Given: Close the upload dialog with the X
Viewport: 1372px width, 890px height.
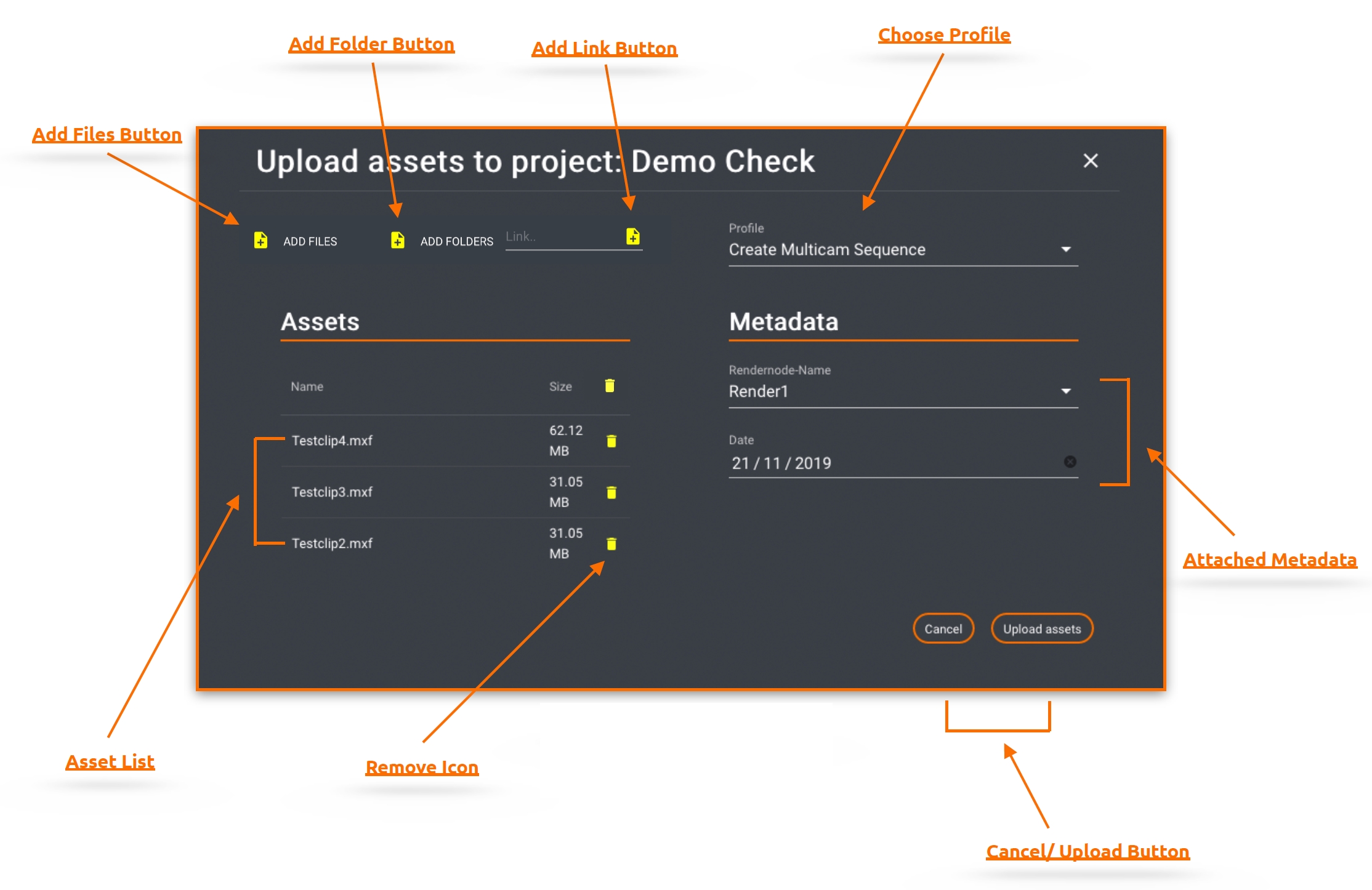Looking at the screenshot, I should coord(1091,161).
